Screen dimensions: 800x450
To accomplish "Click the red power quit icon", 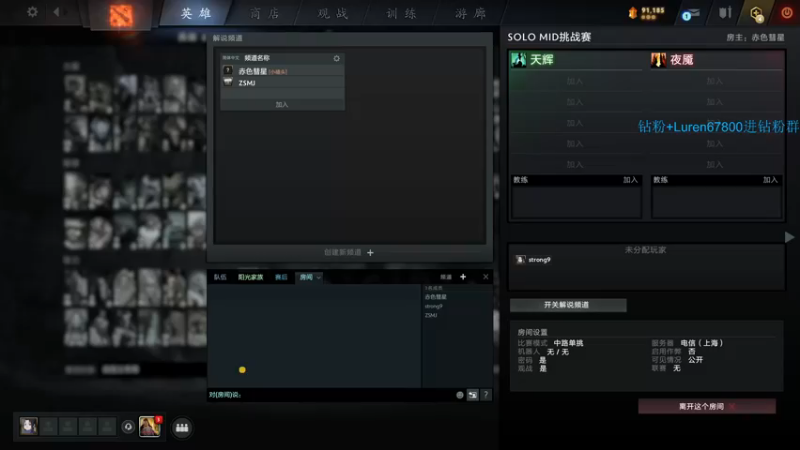I will pyautogui.click(x=787, y=13).
